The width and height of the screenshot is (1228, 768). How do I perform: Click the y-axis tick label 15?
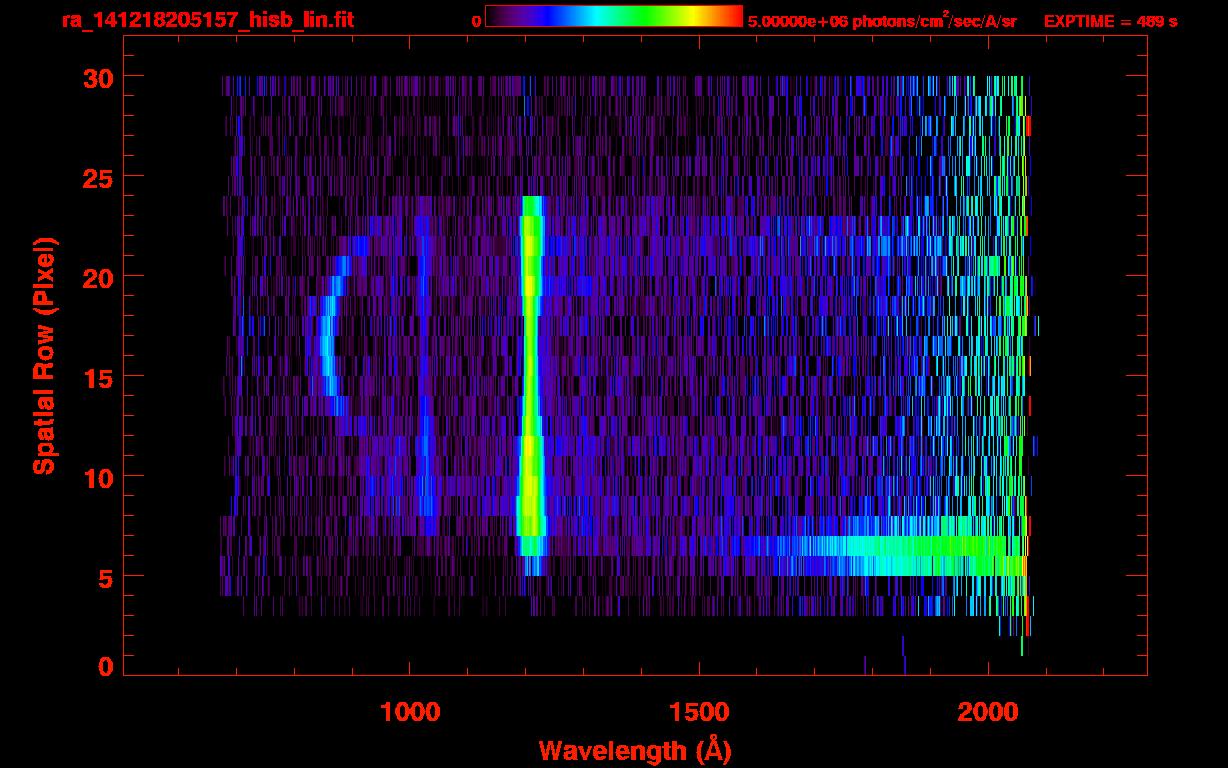click(97, 377)
